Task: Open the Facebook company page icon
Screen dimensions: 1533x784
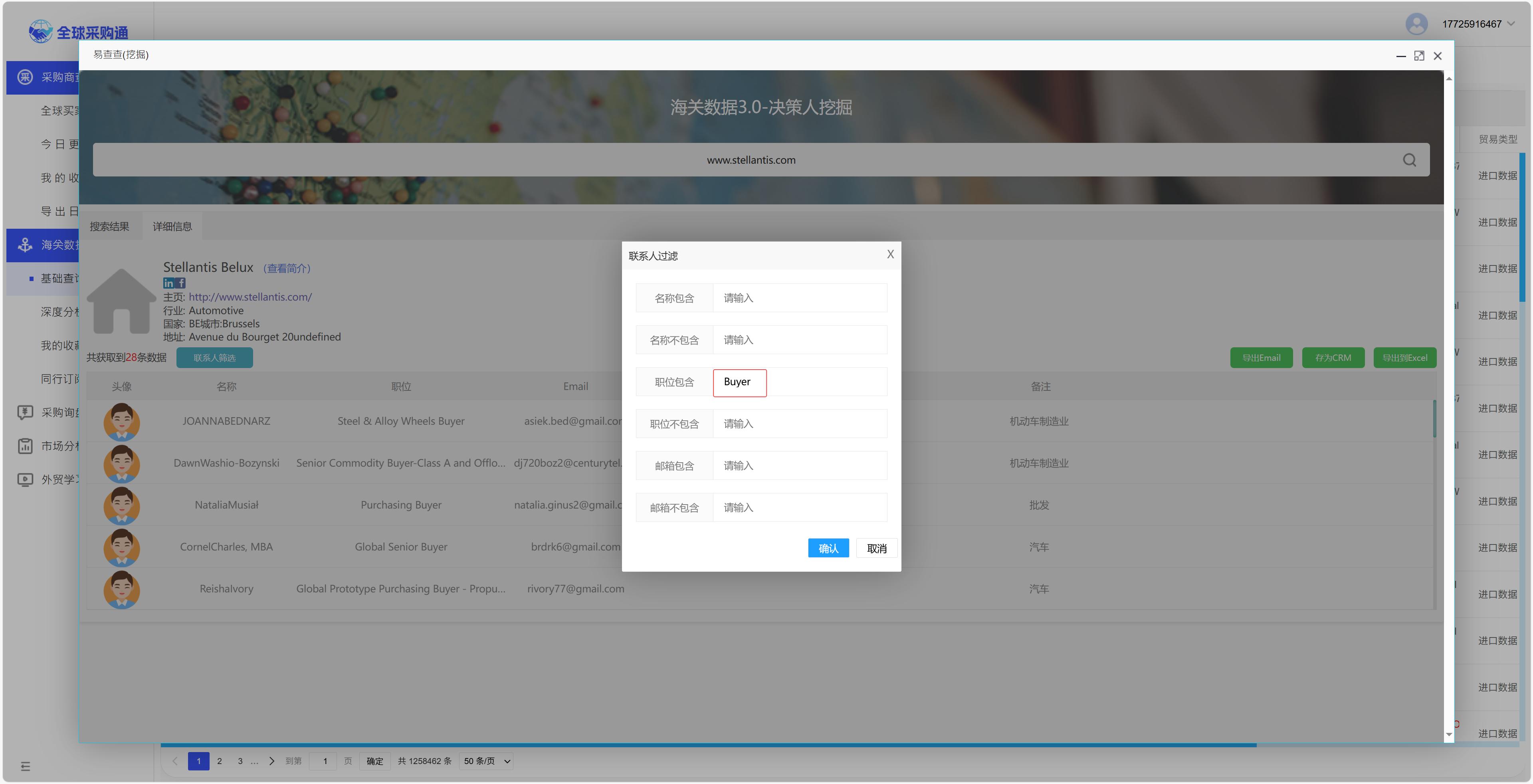Action: (181, 283)
